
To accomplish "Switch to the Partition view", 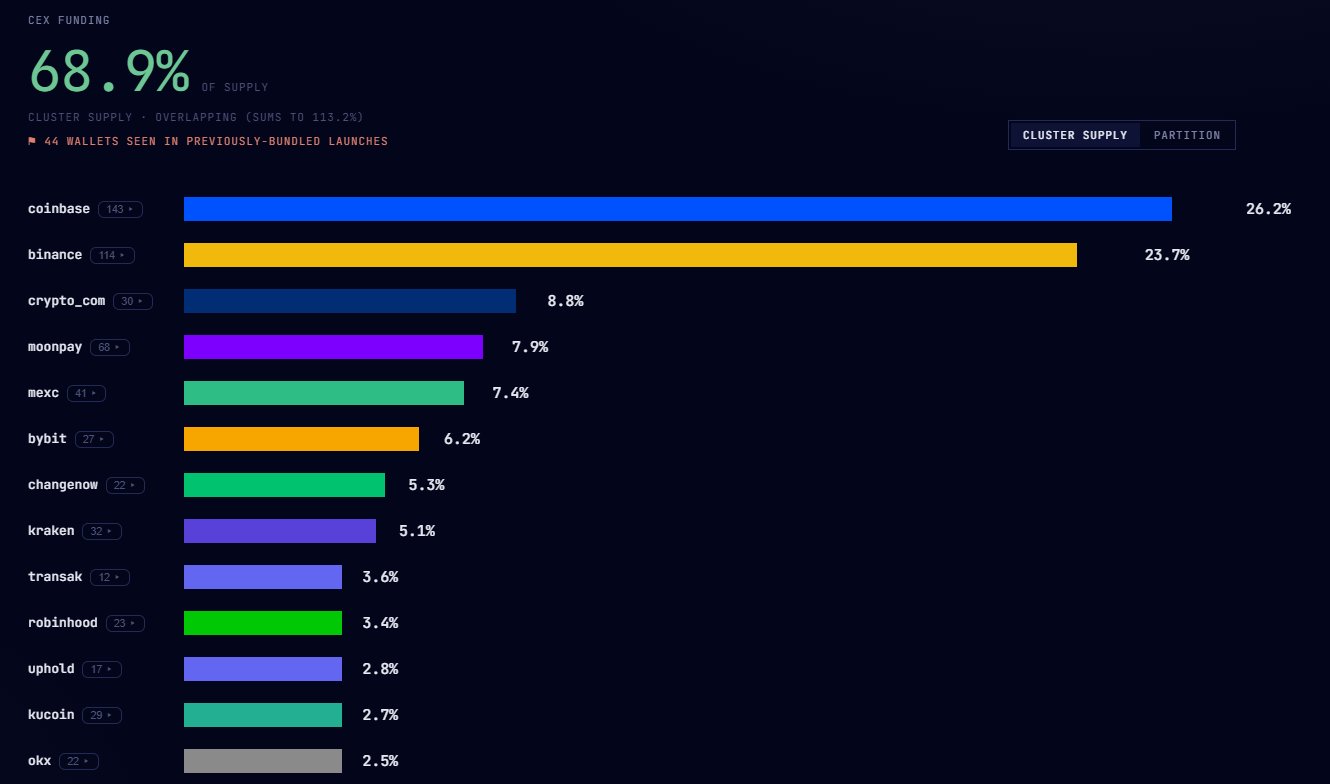I will tap(1187, 135).
